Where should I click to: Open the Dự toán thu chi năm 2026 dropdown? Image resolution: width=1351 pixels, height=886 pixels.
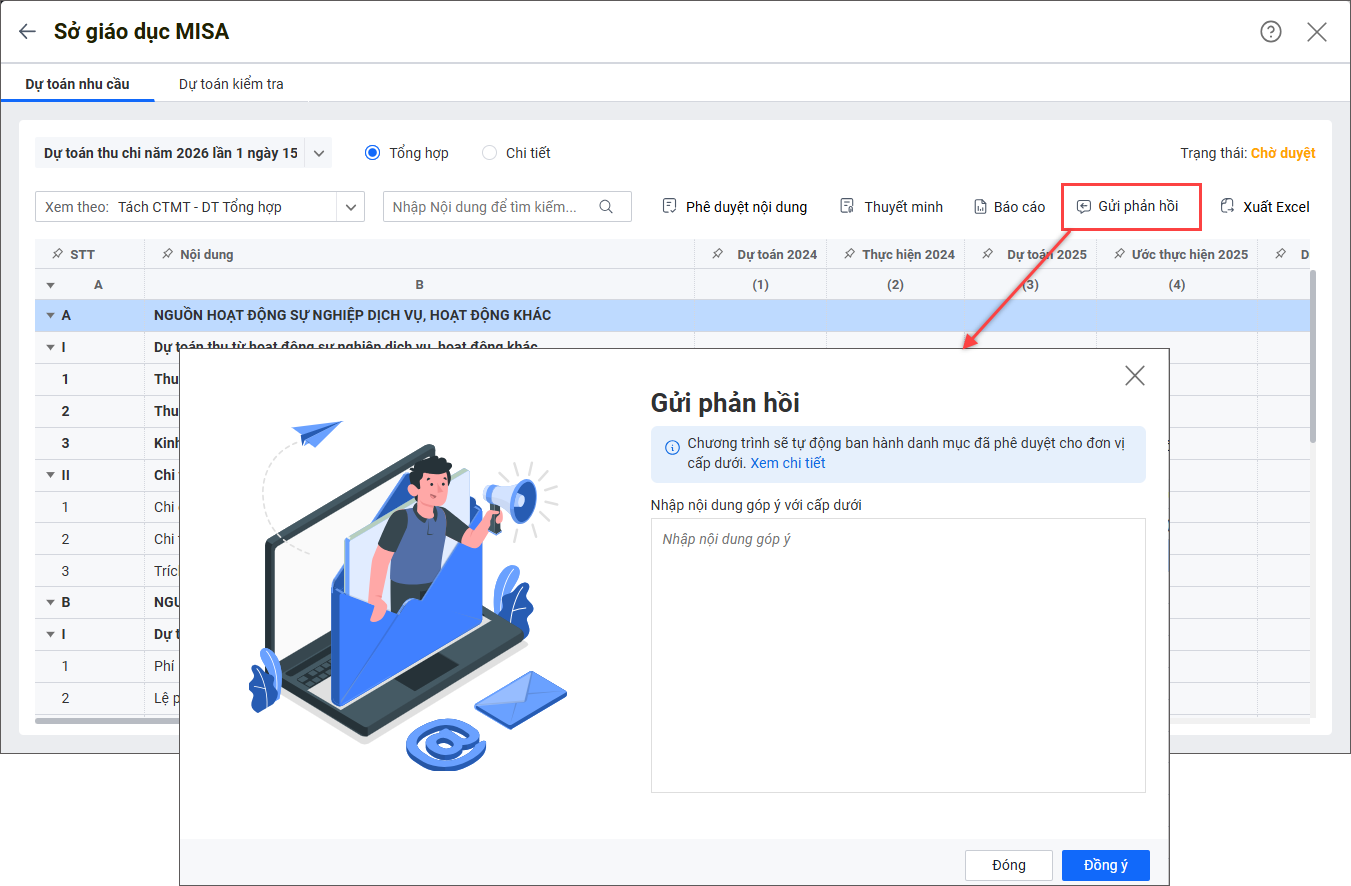(x=318, y=153)
